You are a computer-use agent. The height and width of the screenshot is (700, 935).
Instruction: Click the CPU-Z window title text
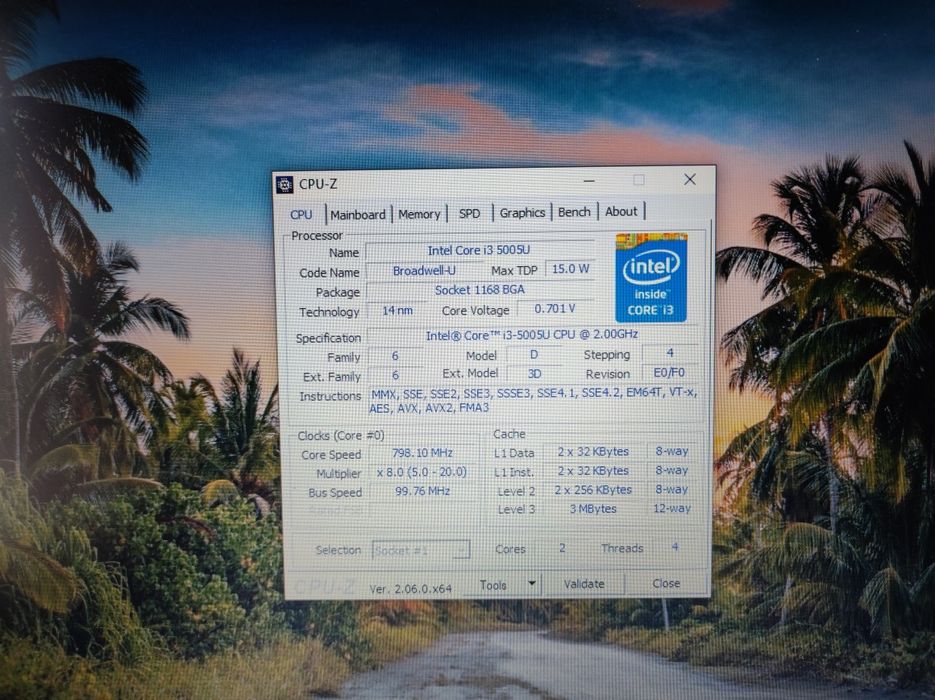(318, 184)
